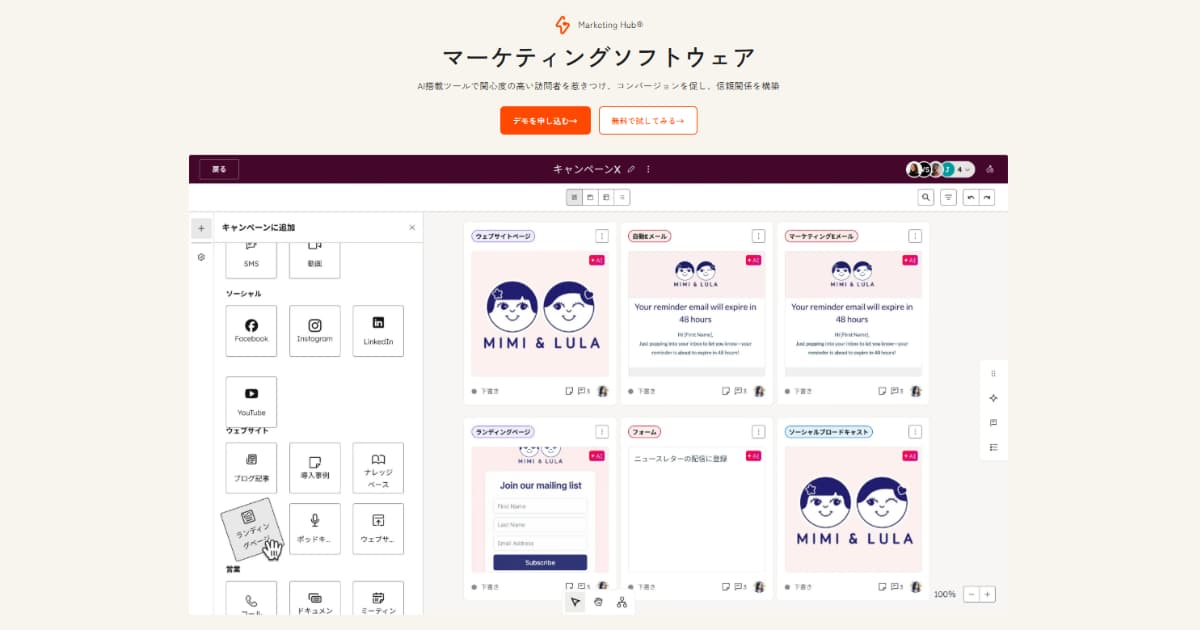1200x630 pixels.
Task: Click the search magnifier icon in toolbar
Action: pyautogui.click(x=926, y=198)
